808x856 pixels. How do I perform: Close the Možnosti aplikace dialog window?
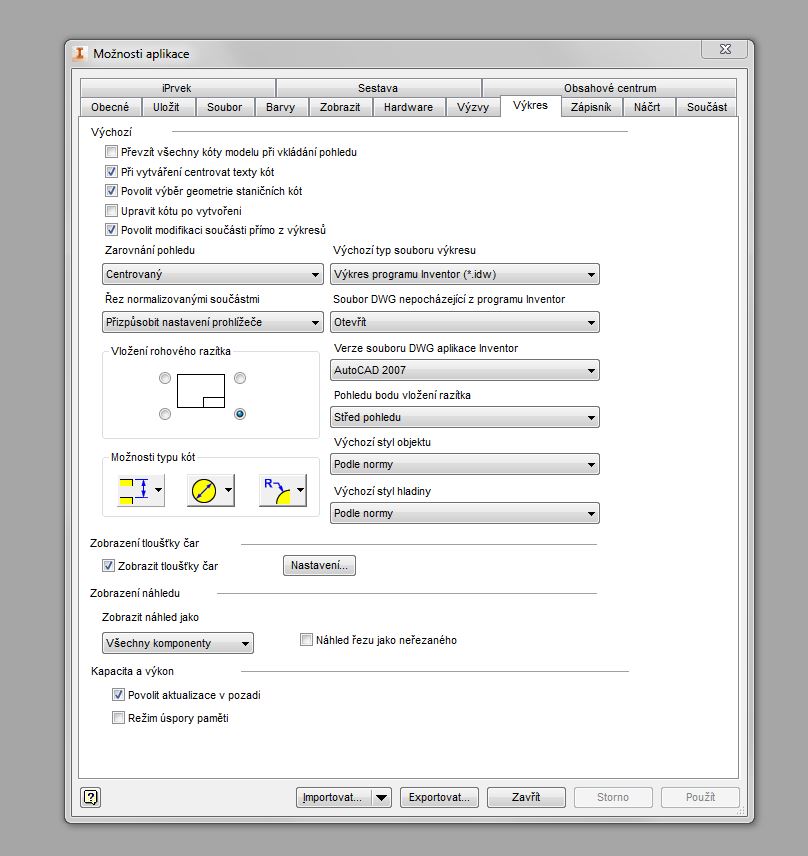click(x=725, y=49)
